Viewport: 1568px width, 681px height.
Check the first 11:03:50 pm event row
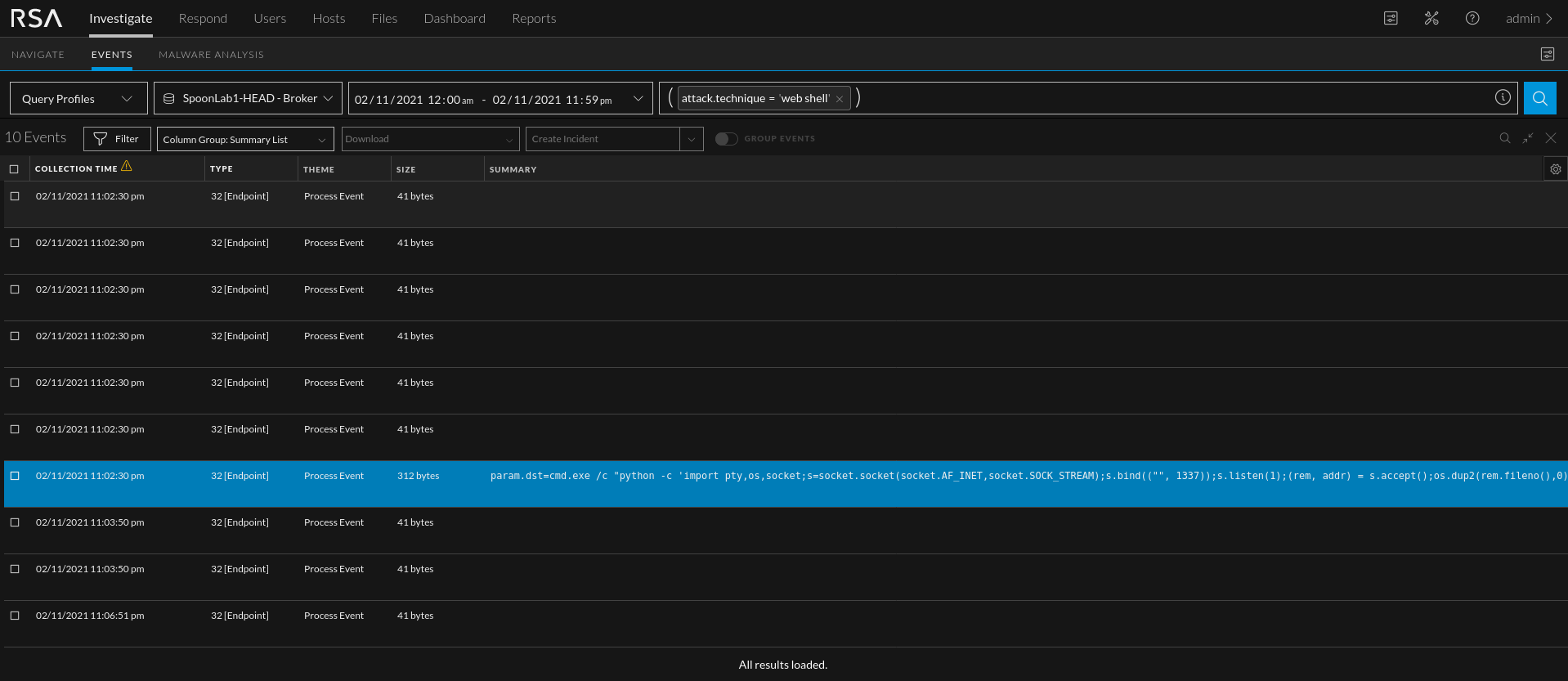coord(15,522)
